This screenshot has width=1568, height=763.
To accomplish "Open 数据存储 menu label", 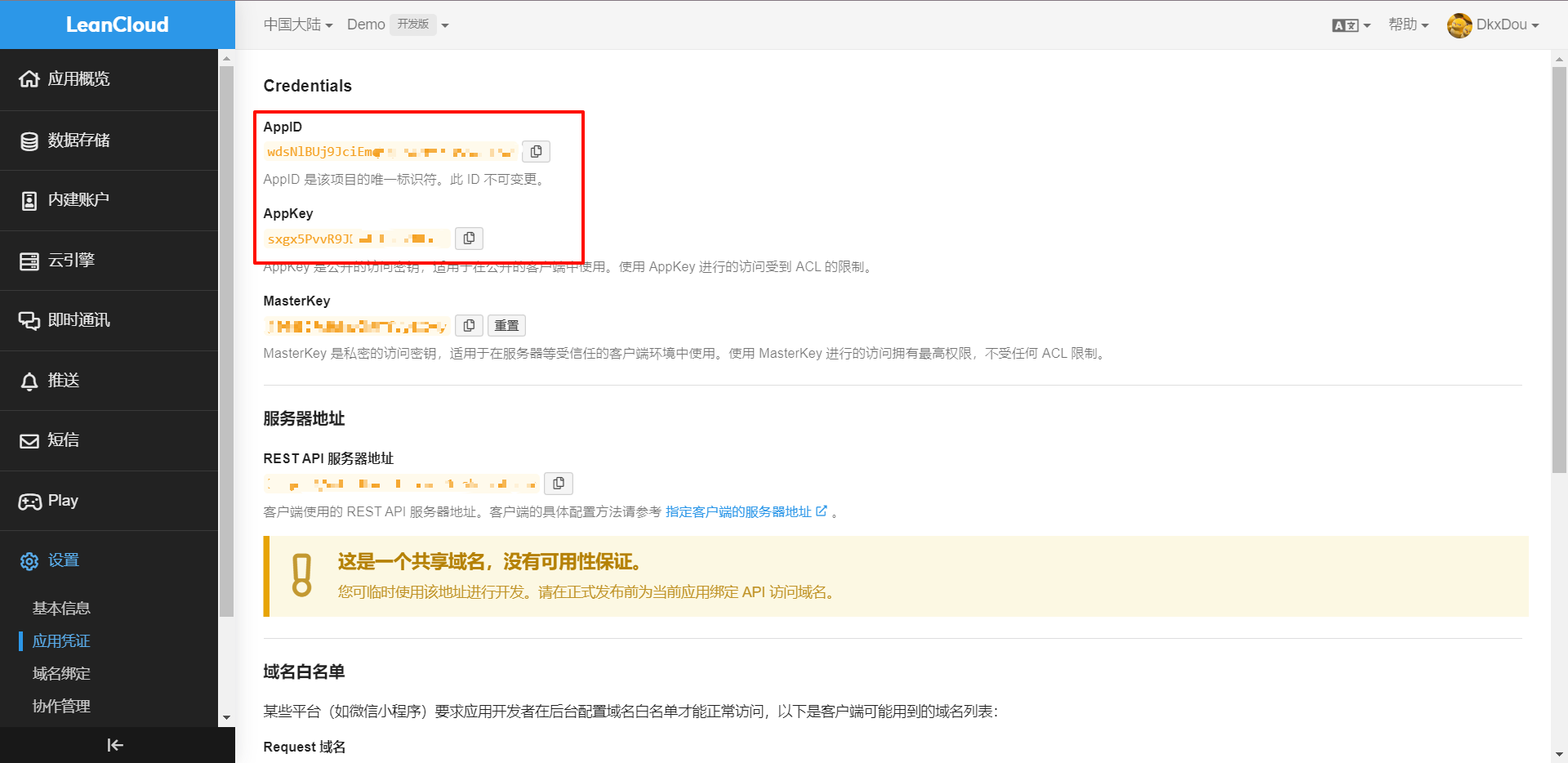I will coord(78,141).
